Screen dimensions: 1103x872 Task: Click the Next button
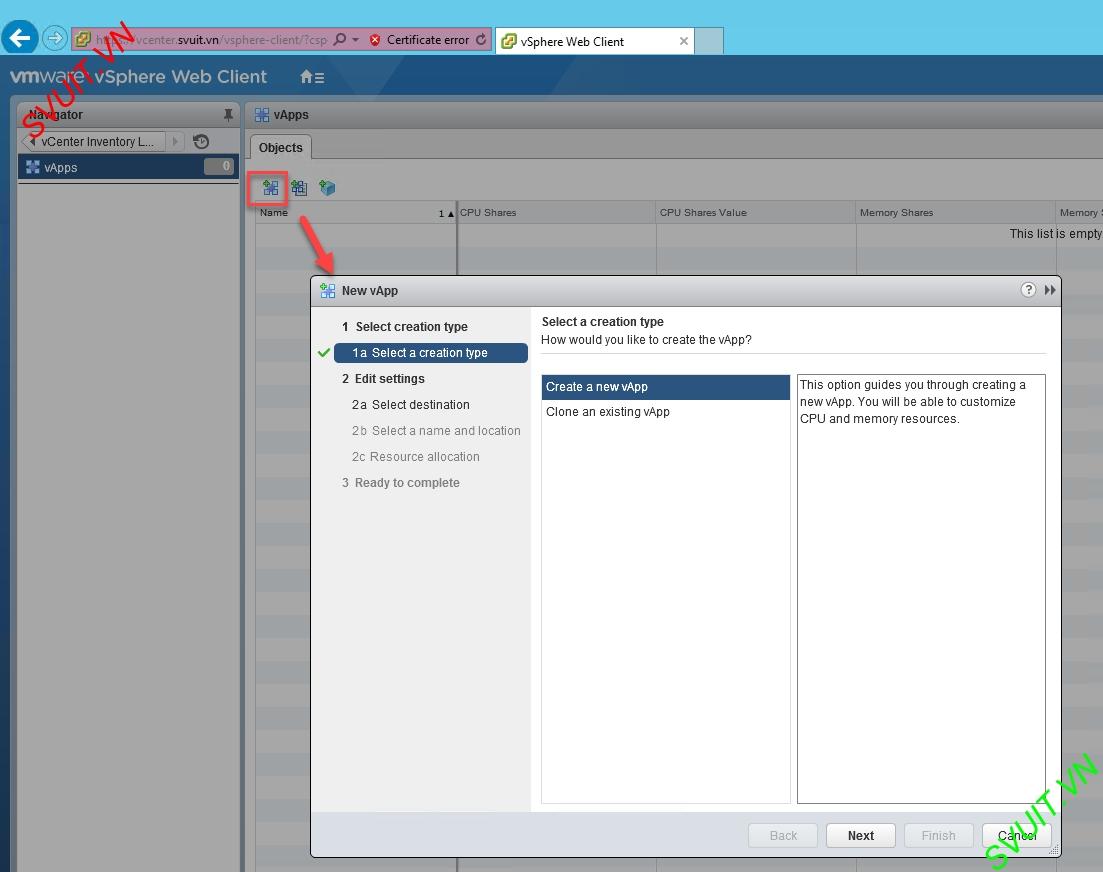click(x=860, y=835)
